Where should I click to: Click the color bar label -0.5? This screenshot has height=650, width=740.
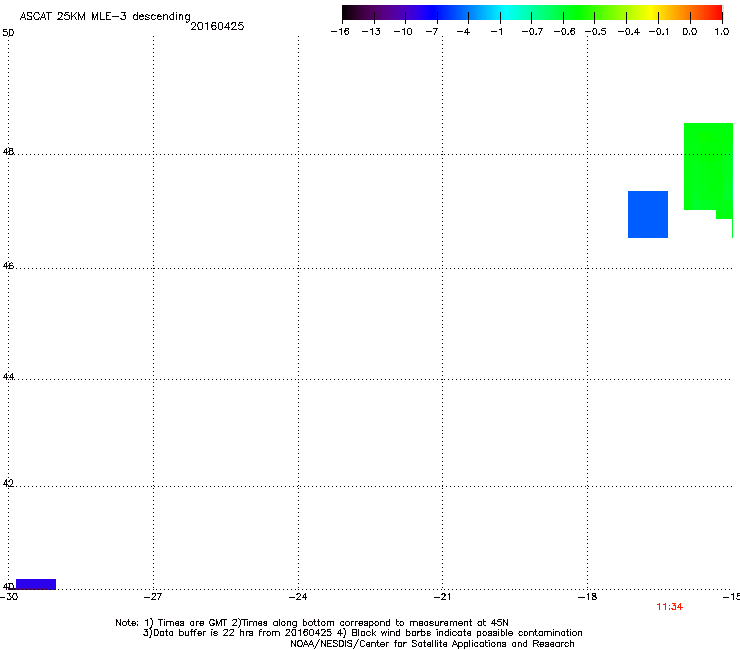tap(596, 32)
